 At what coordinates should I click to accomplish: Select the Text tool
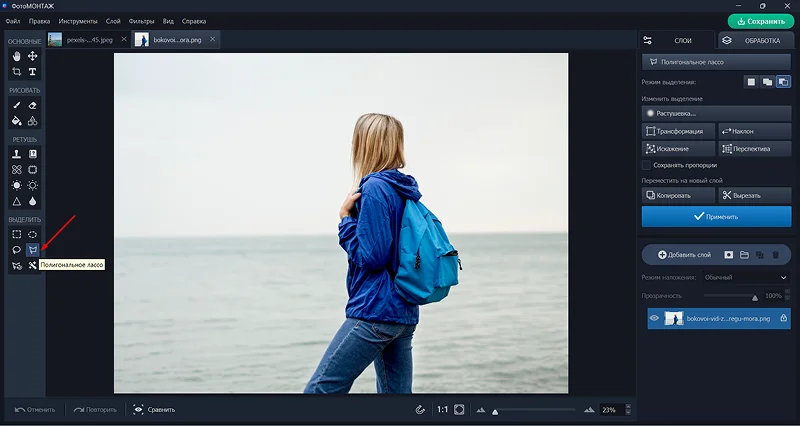pos(33,72)
